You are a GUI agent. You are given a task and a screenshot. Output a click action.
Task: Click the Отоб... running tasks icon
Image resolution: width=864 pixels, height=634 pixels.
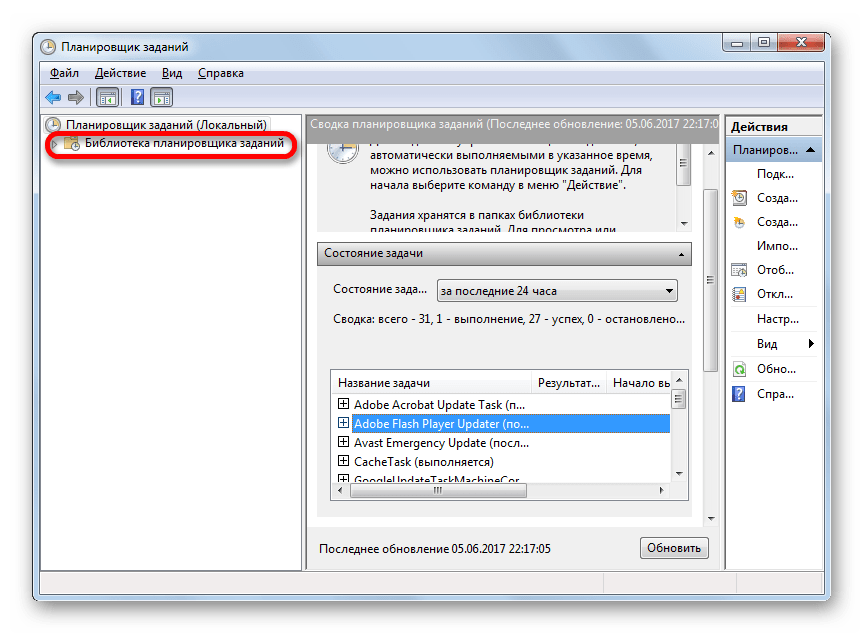point(739,270)
